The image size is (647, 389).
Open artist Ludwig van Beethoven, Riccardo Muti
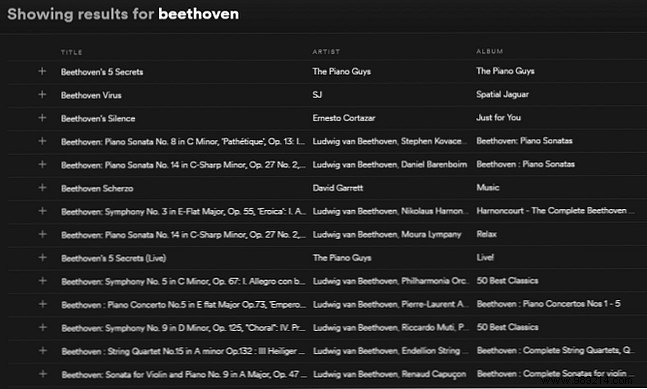(391, 328)
